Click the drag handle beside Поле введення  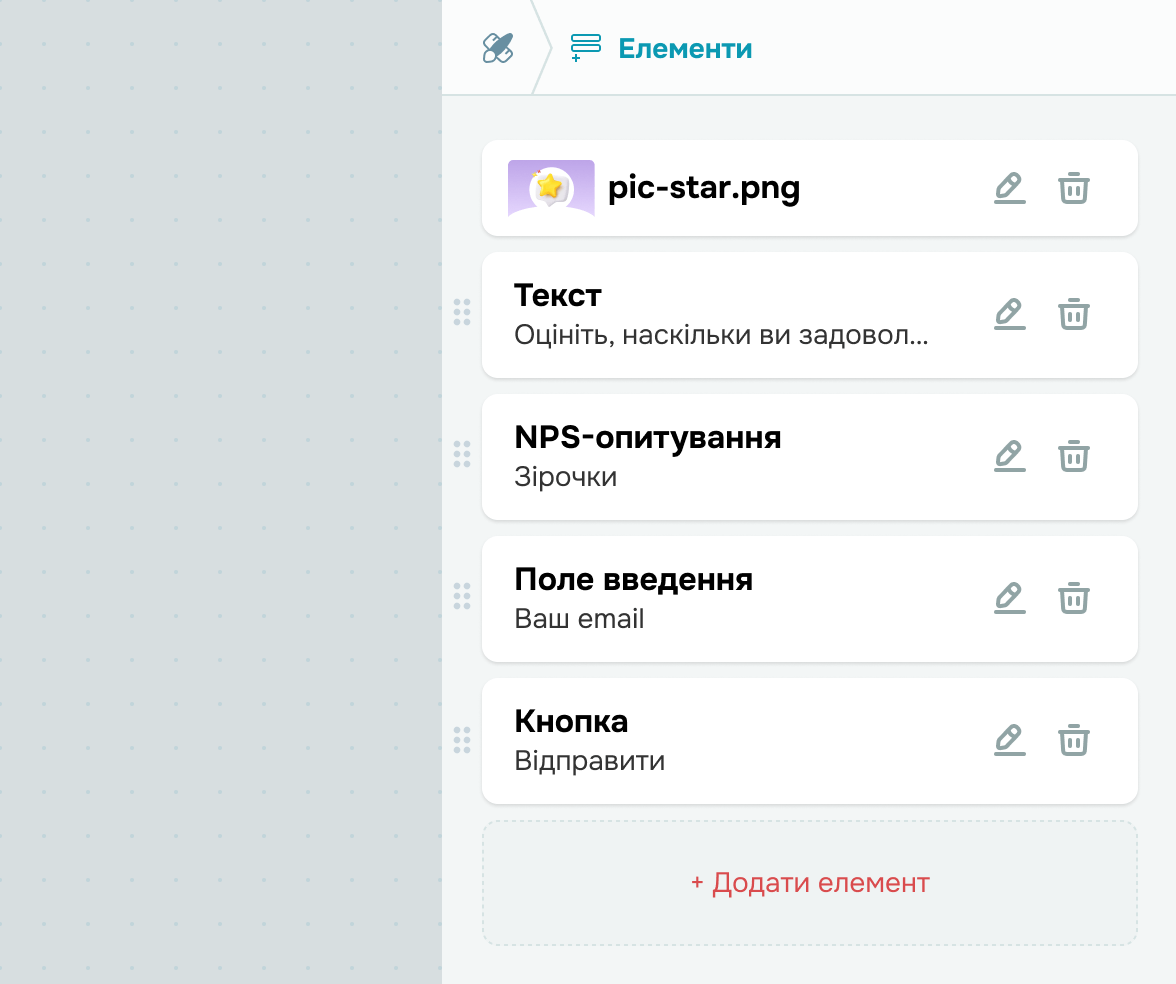462,596
